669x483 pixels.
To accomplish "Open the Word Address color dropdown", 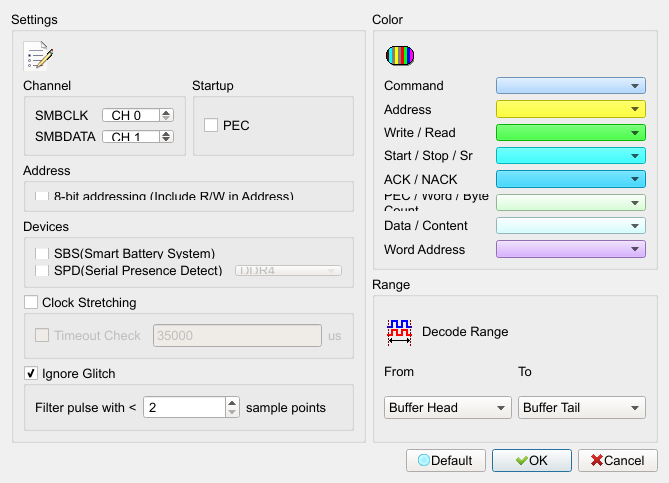I will tap(570, 249).
